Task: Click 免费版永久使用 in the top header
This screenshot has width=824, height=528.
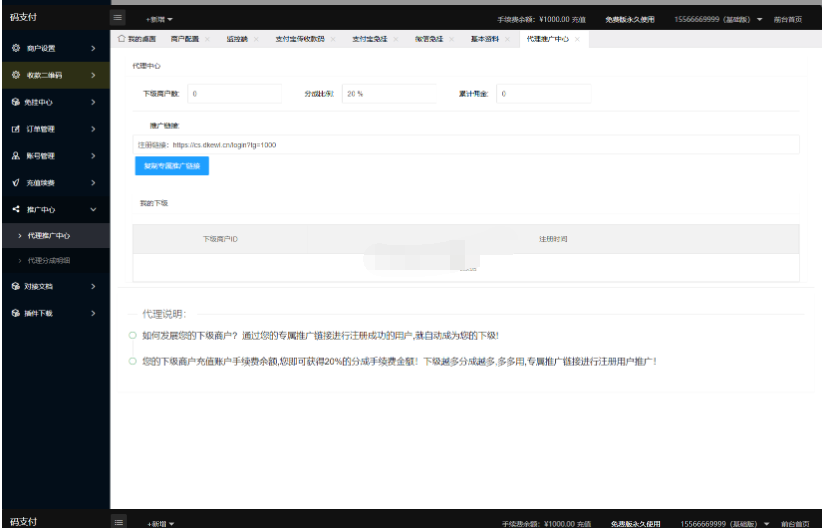Action: [630, 19]
